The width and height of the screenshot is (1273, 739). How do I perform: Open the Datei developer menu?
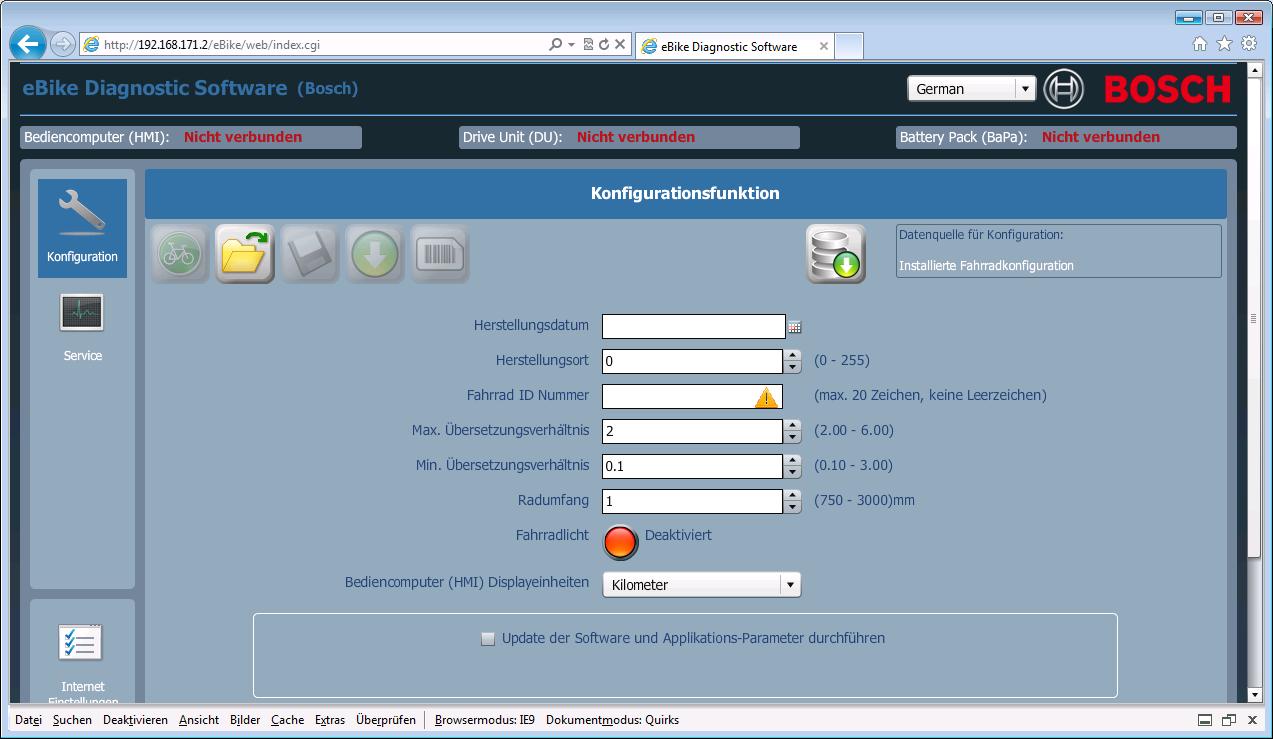[29, 720]
